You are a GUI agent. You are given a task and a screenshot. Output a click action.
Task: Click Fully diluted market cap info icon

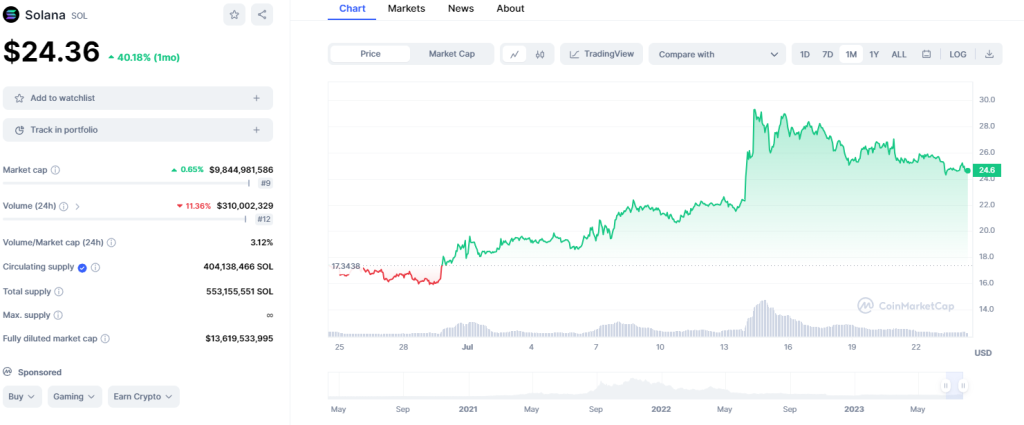[x=105, y=339]
